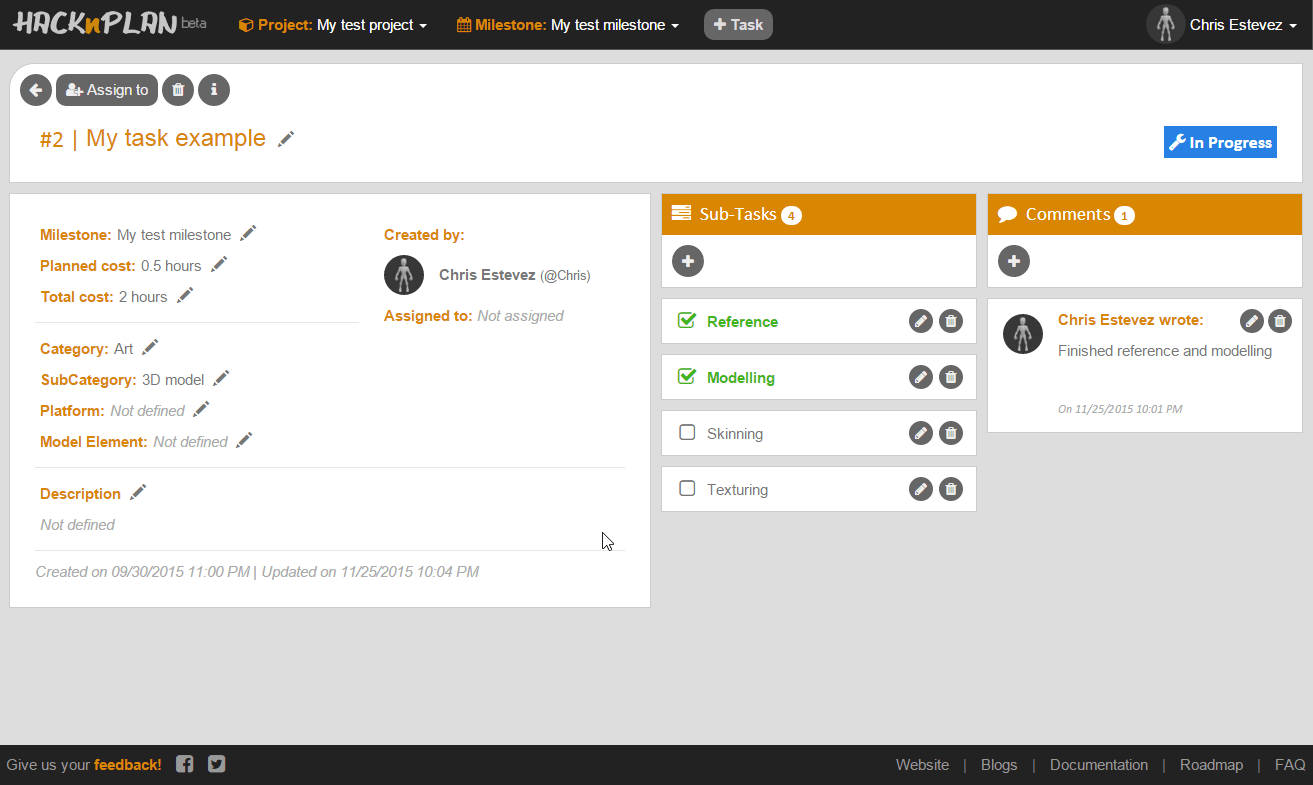Screen dimensions: 1313x785
Task: Uncheck the Reference sub-task checkbox
Action: (x=687, y=321)
